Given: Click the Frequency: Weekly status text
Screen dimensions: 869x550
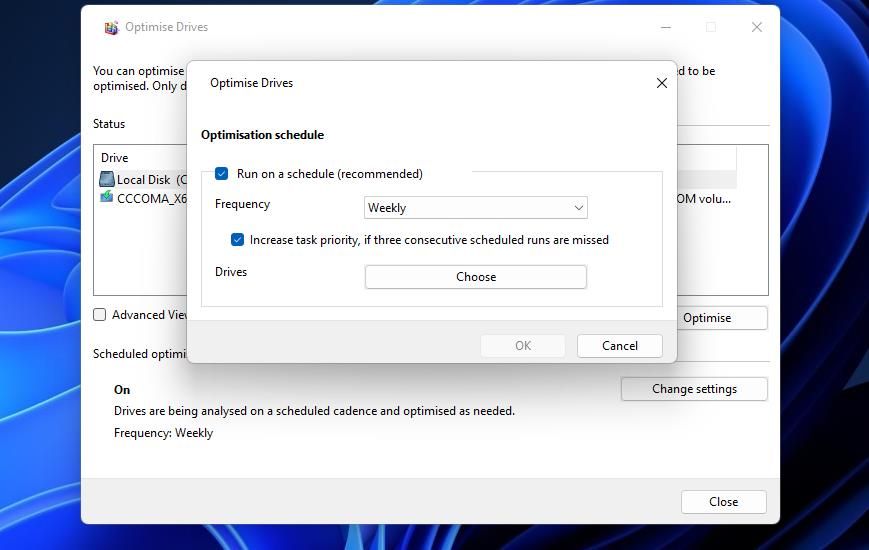Looking at the screenshot, I should click(x=163, y=433).
